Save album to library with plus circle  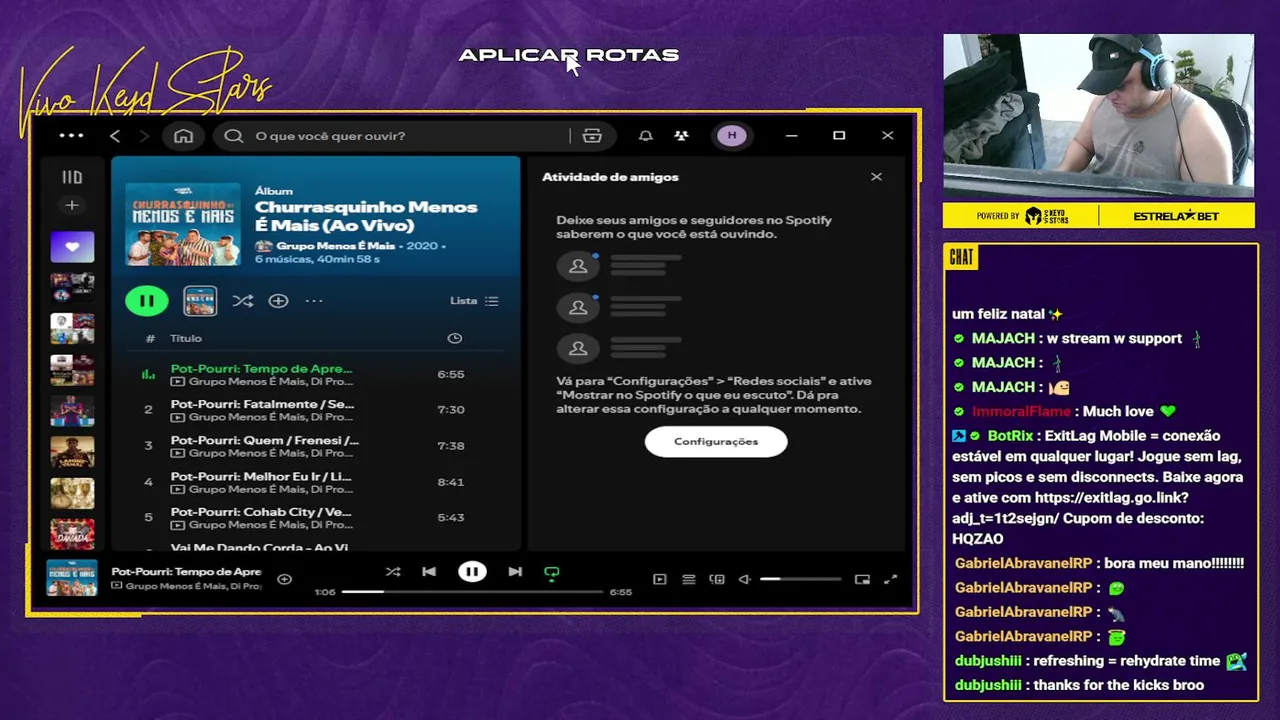pyautogui.click(x=278, y=301)
